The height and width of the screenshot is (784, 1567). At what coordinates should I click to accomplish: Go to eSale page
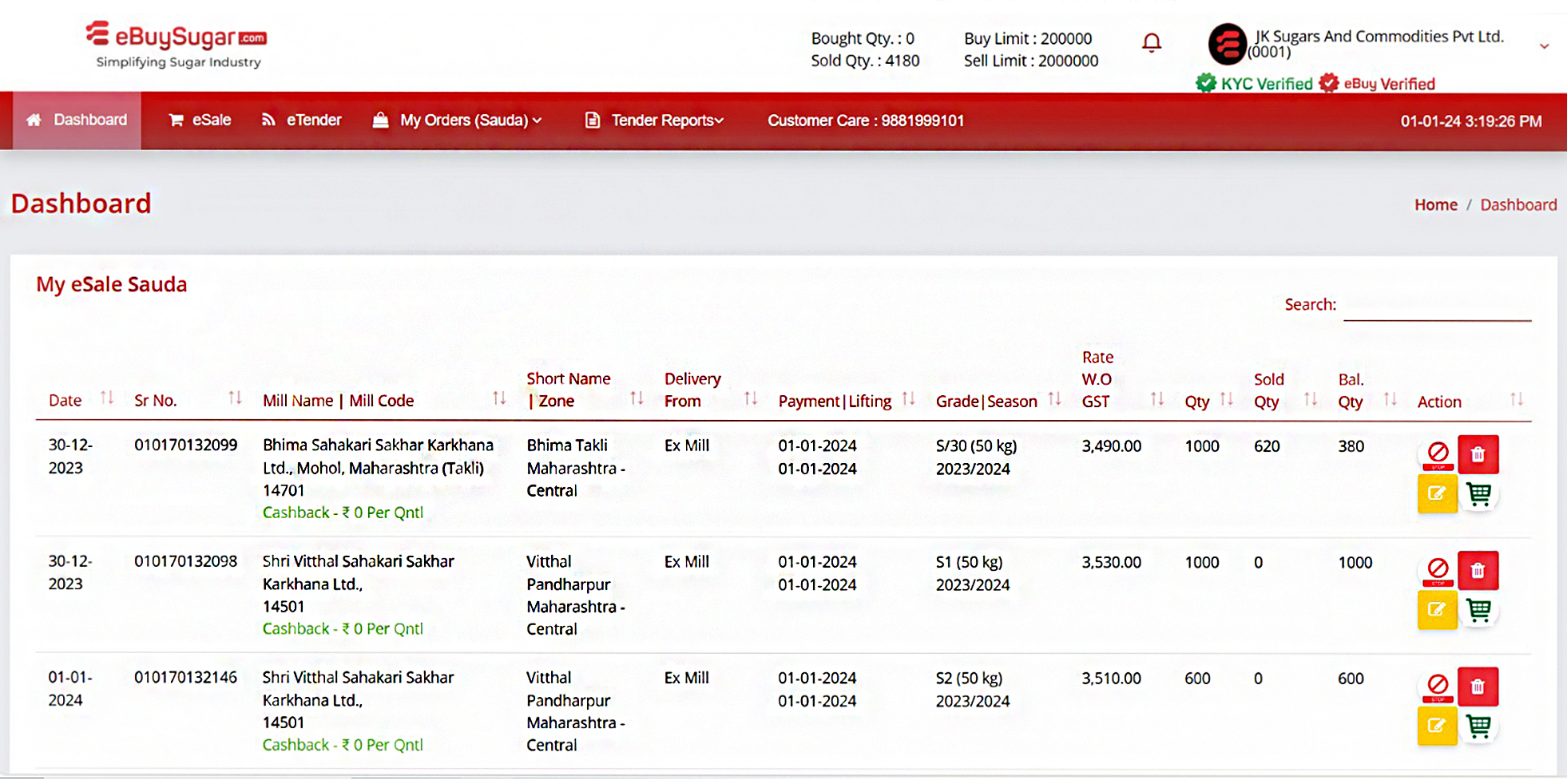click(200, 121)
